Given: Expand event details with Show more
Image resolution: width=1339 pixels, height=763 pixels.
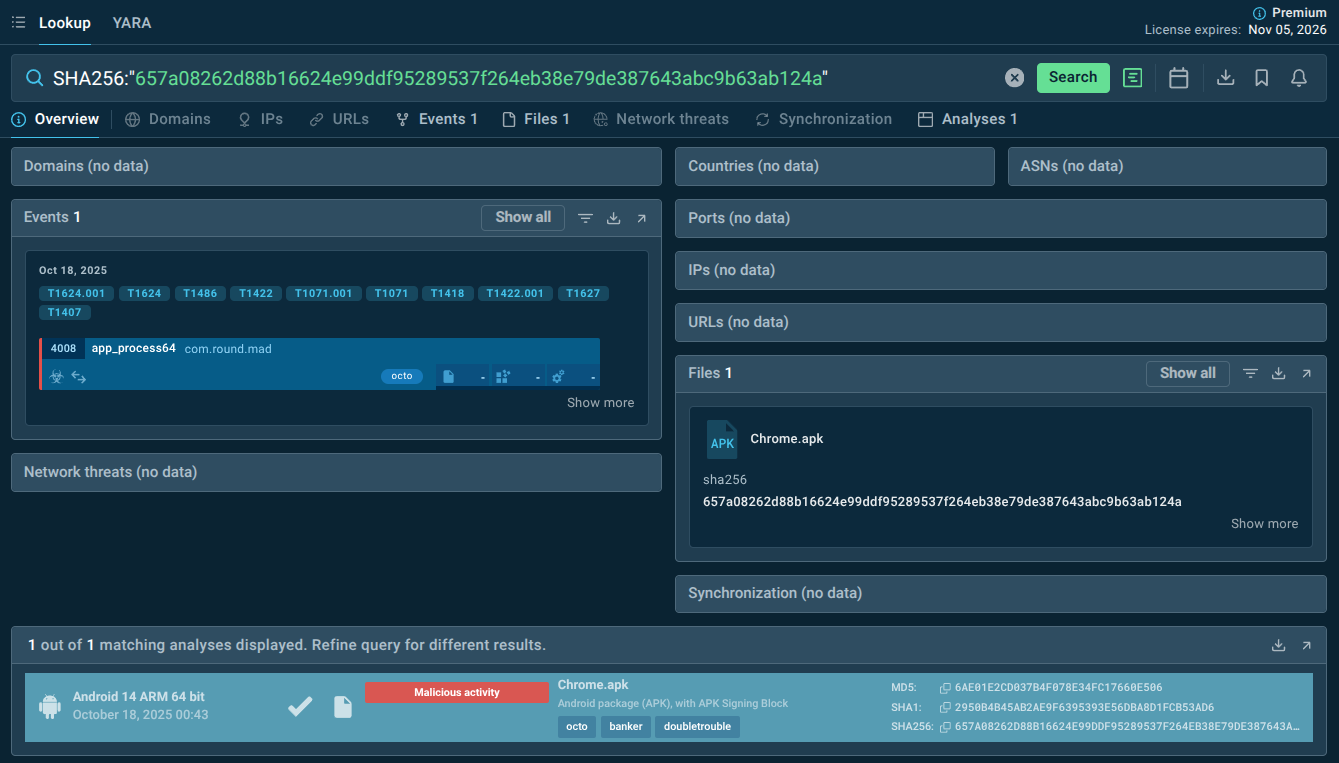Looking at the screenshot, I should point(600,402).
